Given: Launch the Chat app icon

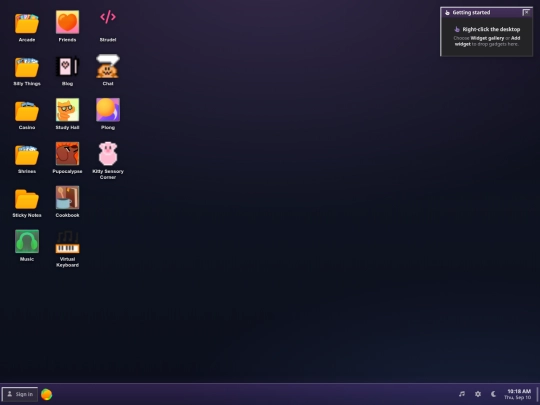Looking at the screenshot, I should (108, 66).
